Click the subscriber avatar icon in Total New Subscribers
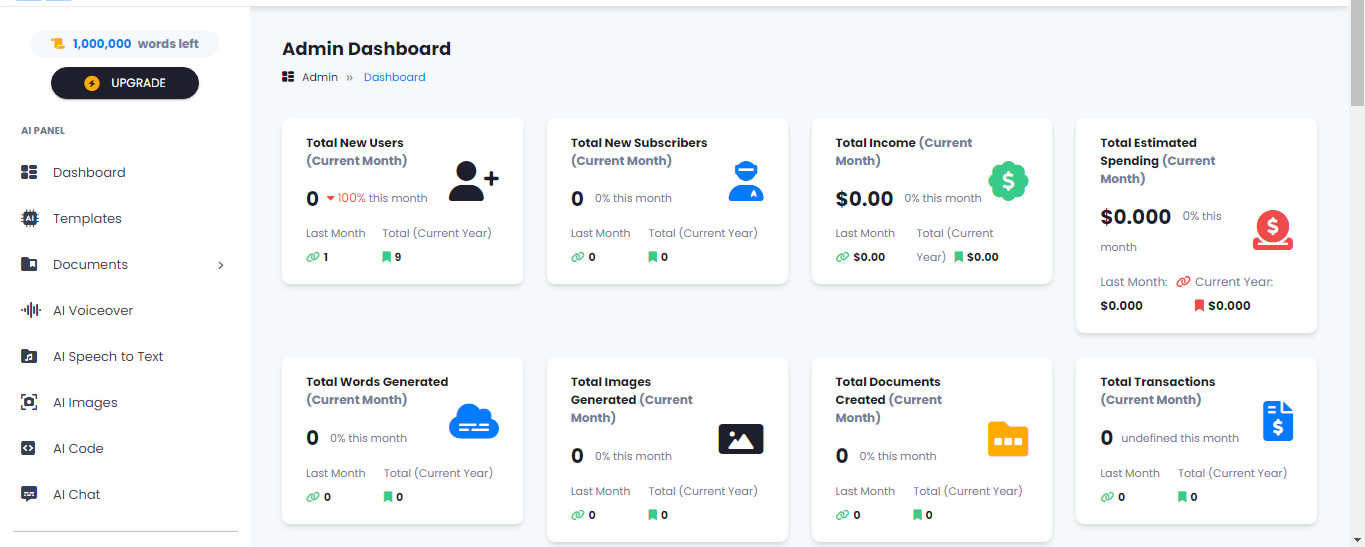This screenshot has width=1365, height=547. click(x=746, y=181)
